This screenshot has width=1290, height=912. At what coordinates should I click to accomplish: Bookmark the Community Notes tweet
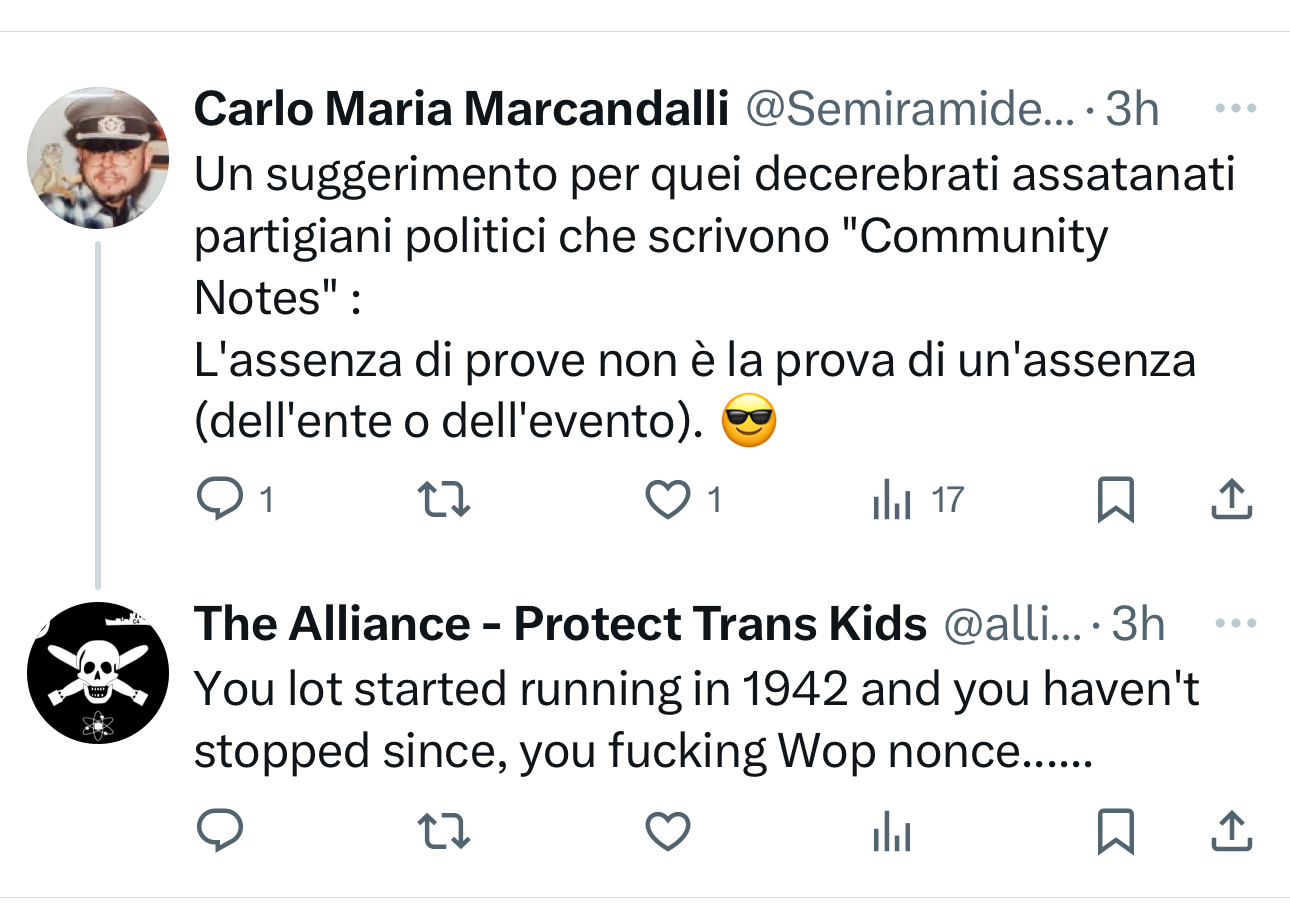[1115, 501]
